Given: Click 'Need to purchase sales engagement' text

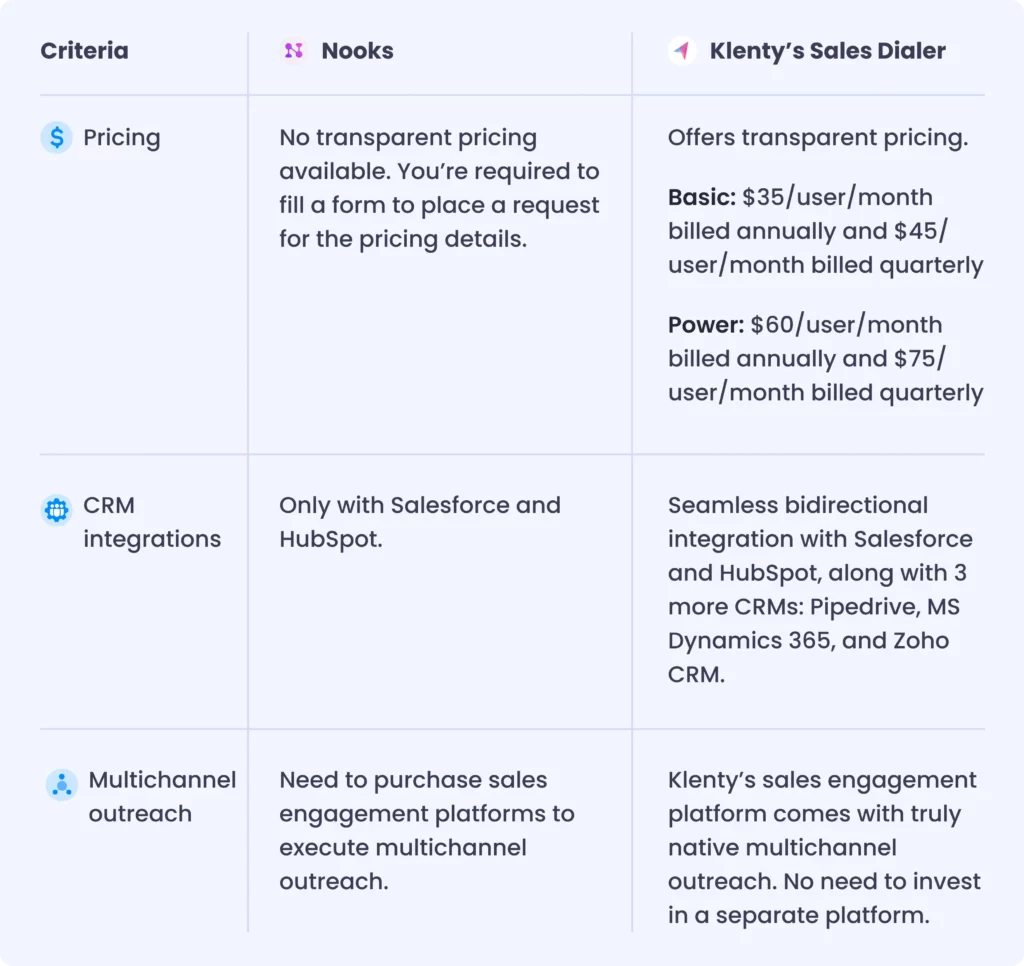Looking at the screenshot, I should 427,830.
